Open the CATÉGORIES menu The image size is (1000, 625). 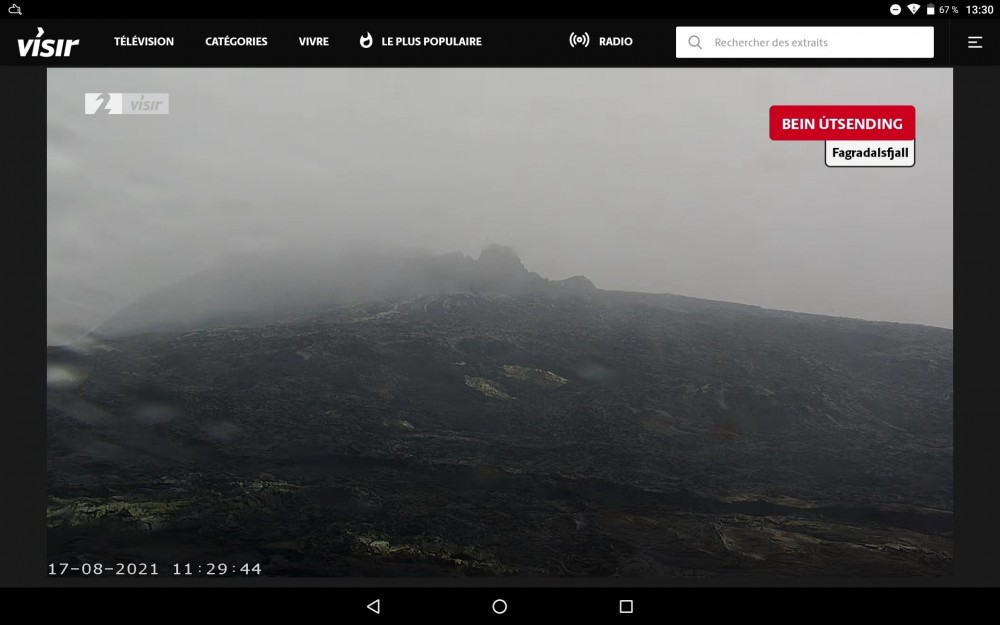pos(235,41)
